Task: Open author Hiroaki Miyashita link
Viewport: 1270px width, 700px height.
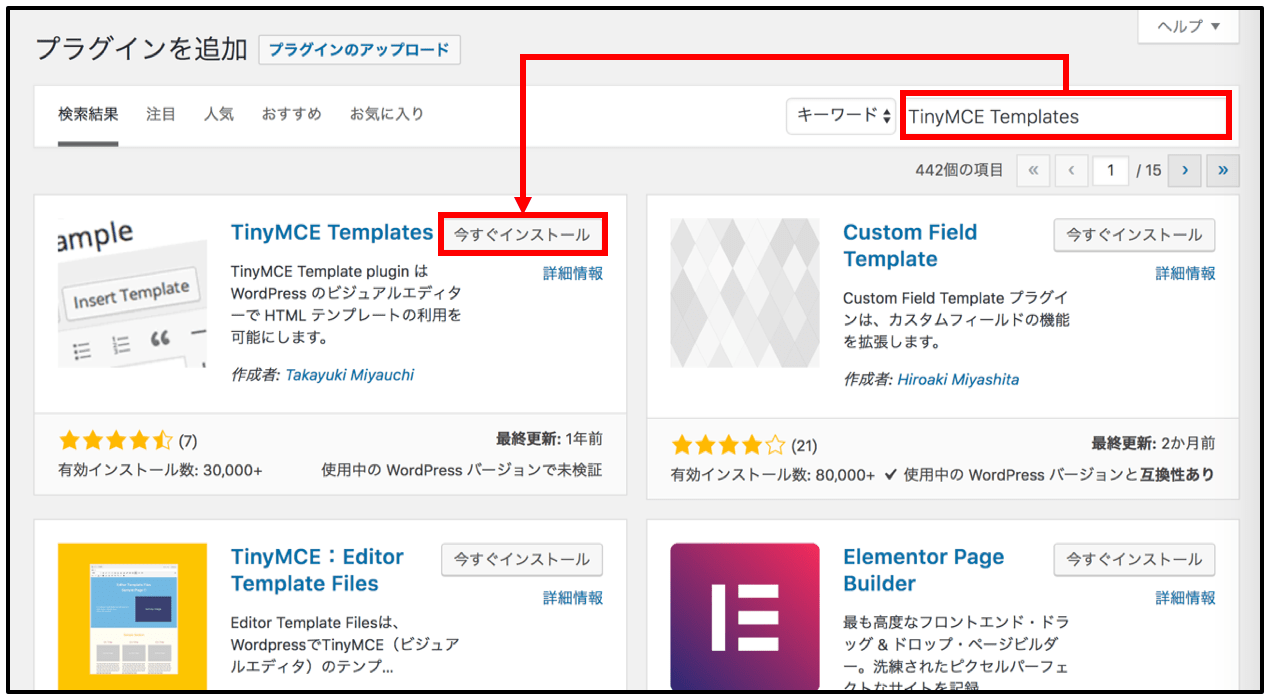Action: [x=958, y=379]
